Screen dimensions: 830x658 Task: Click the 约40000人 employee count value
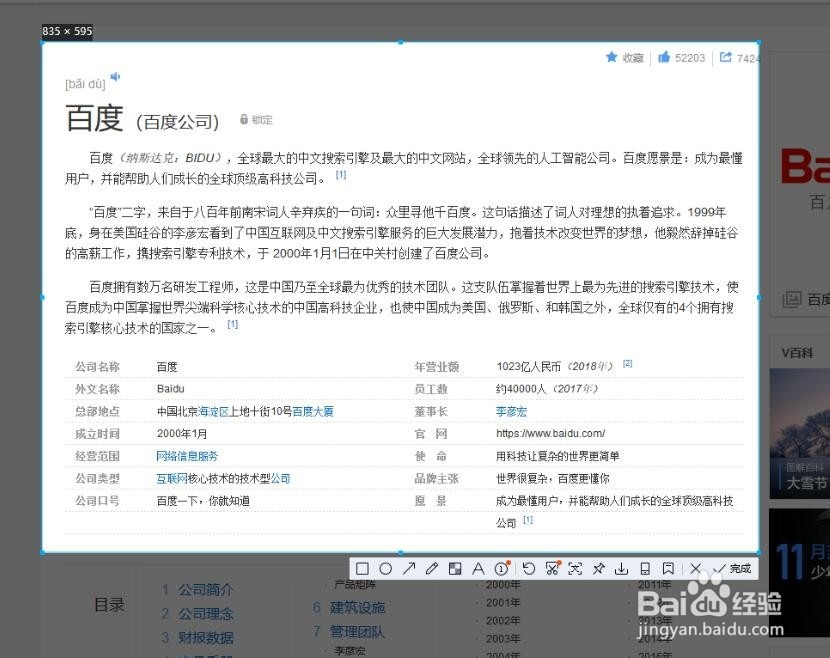(x=521, y=389)
